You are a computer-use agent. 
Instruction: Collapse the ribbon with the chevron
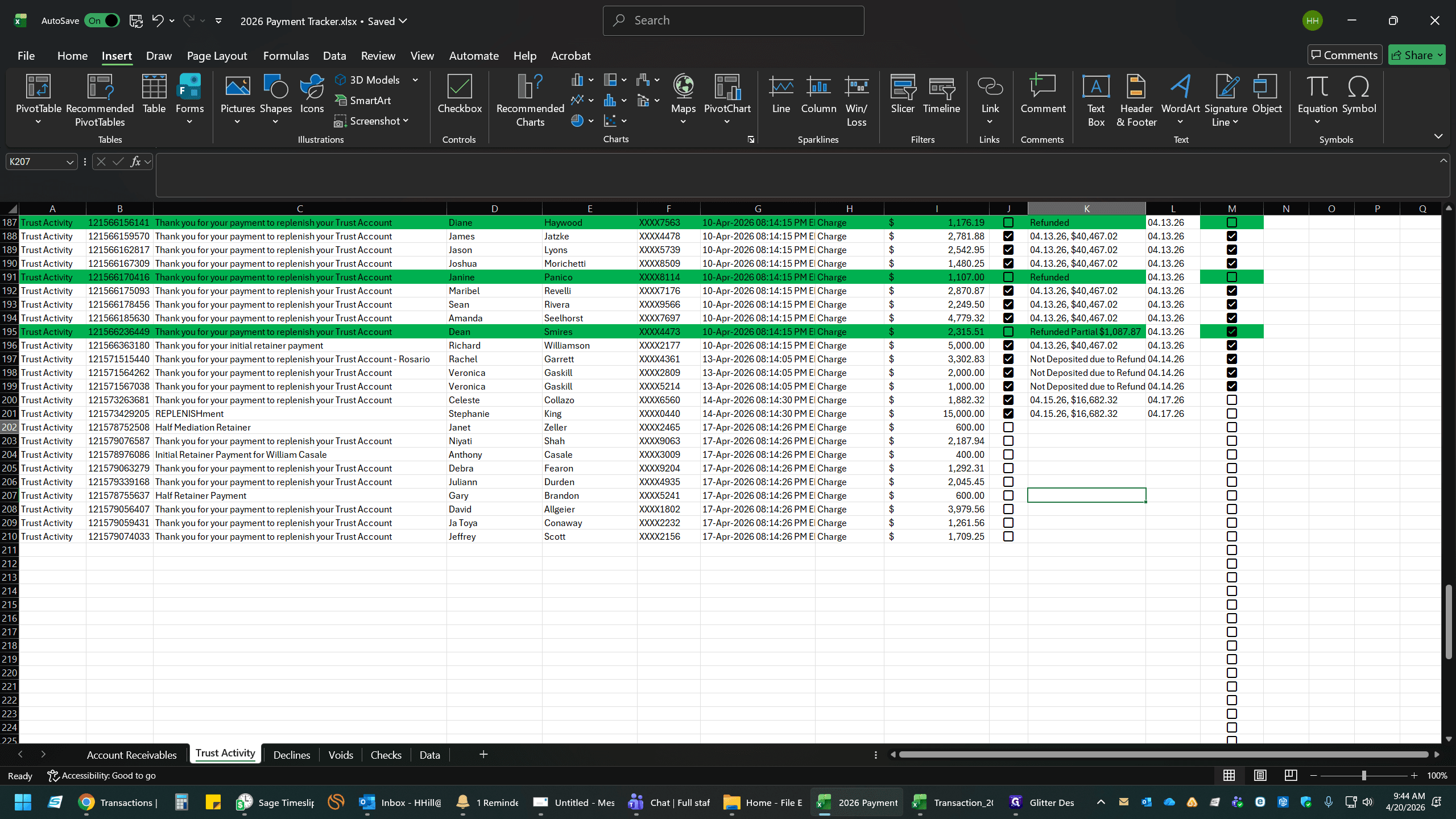[1438, 136]
